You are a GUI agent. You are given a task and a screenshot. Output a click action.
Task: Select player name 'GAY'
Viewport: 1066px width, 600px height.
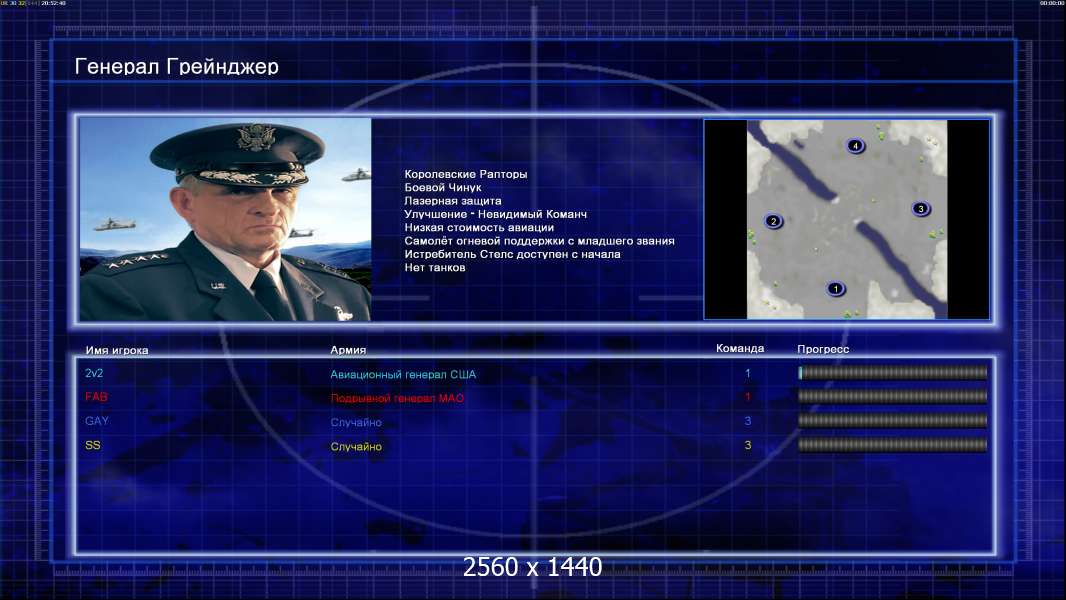(x=97, y=421)
